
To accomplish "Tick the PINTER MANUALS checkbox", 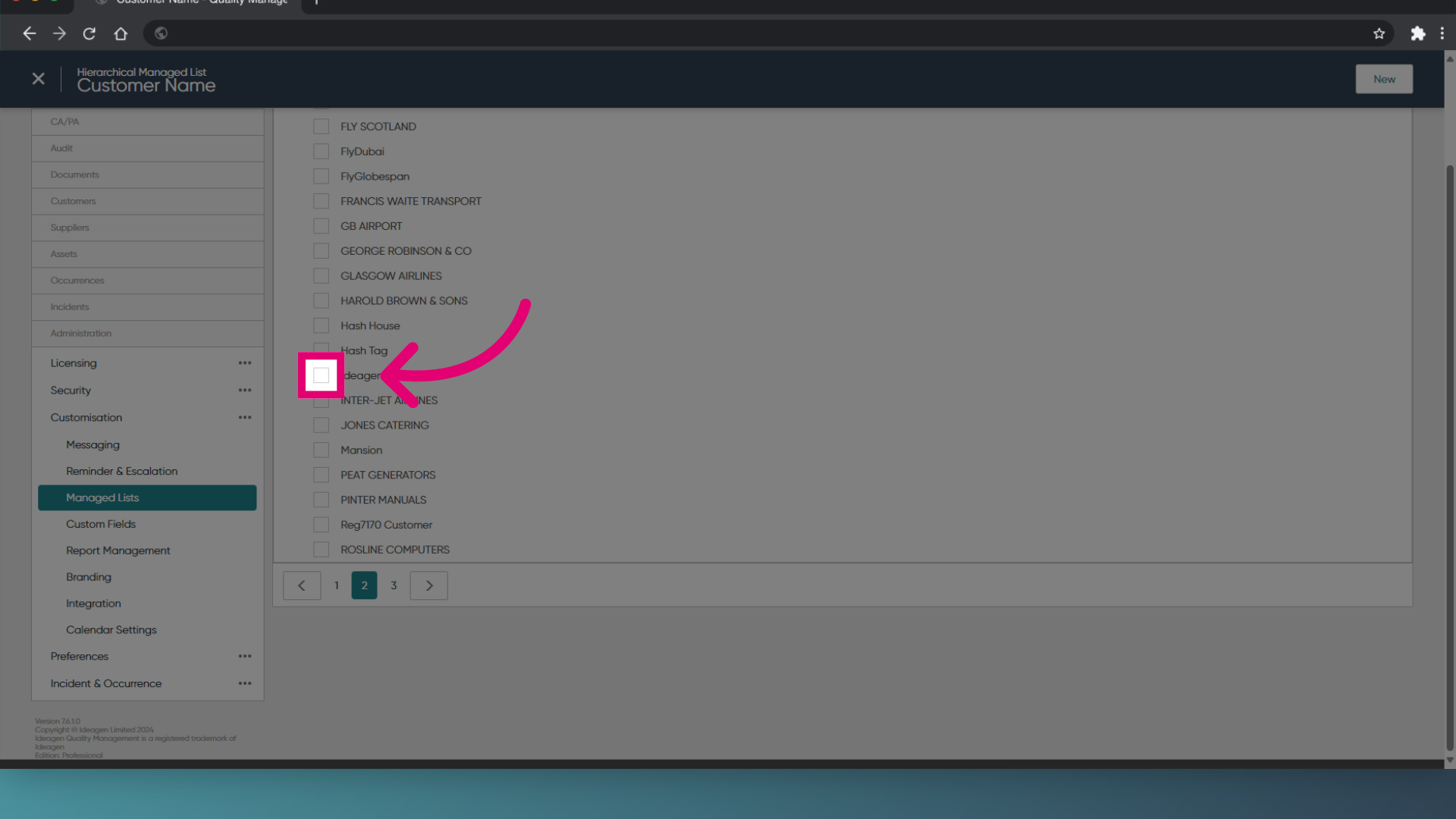I will coord(322,500).
